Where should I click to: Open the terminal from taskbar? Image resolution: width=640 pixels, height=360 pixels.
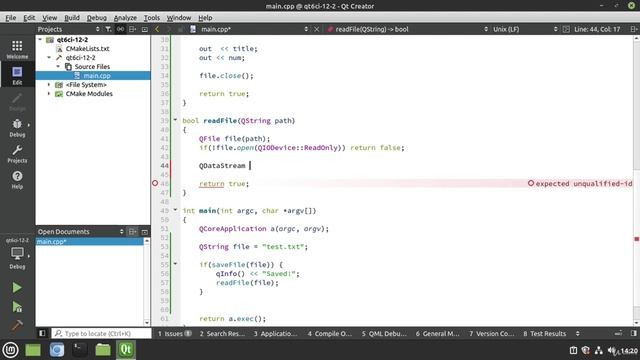pyautogui.click(x=80, y=350)
